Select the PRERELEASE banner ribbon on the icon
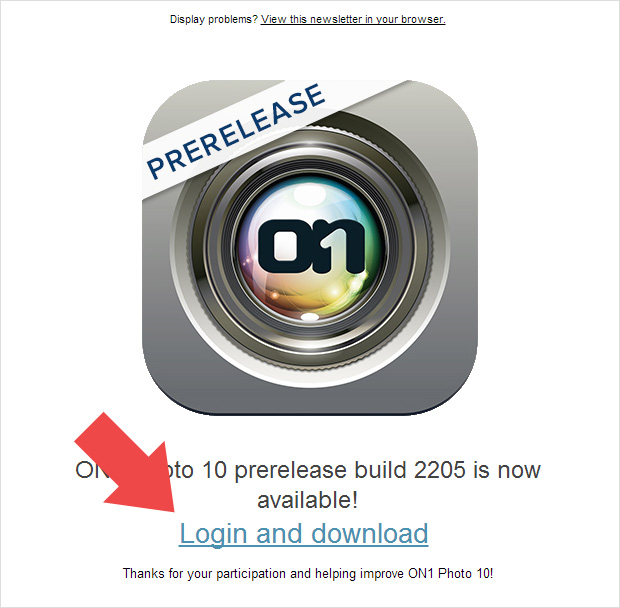 pyautogui.click(x=236, y=131)
